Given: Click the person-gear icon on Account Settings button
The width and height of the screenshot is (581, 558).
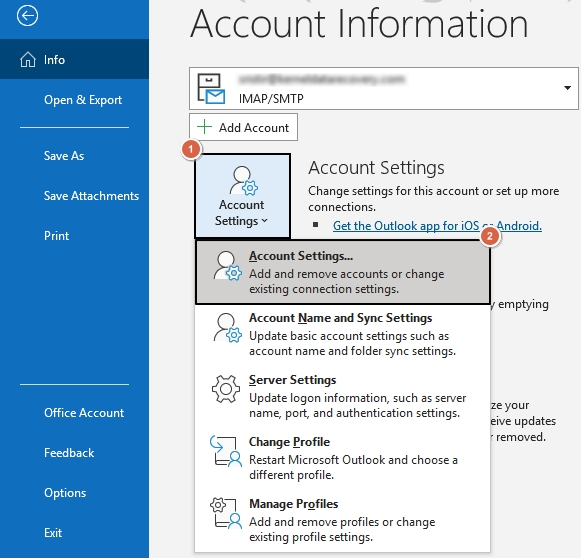Looking at the screenshot, I should (x=243, y=181).
